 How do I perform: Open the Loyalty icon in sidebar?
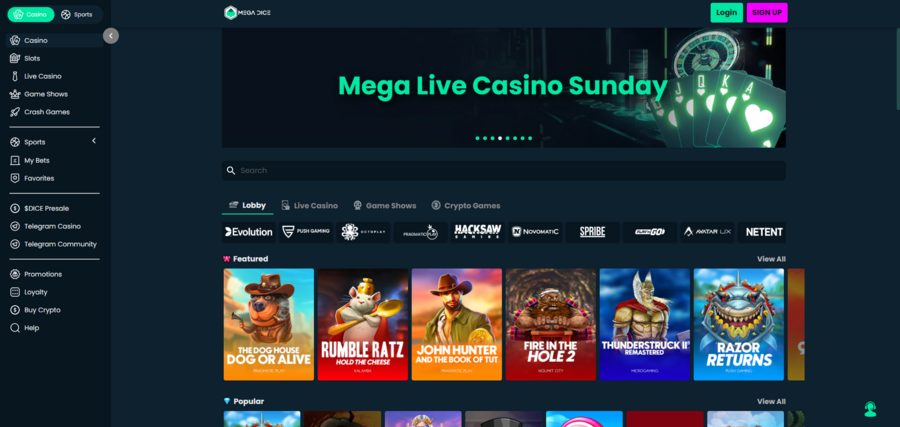coord(15,292)
